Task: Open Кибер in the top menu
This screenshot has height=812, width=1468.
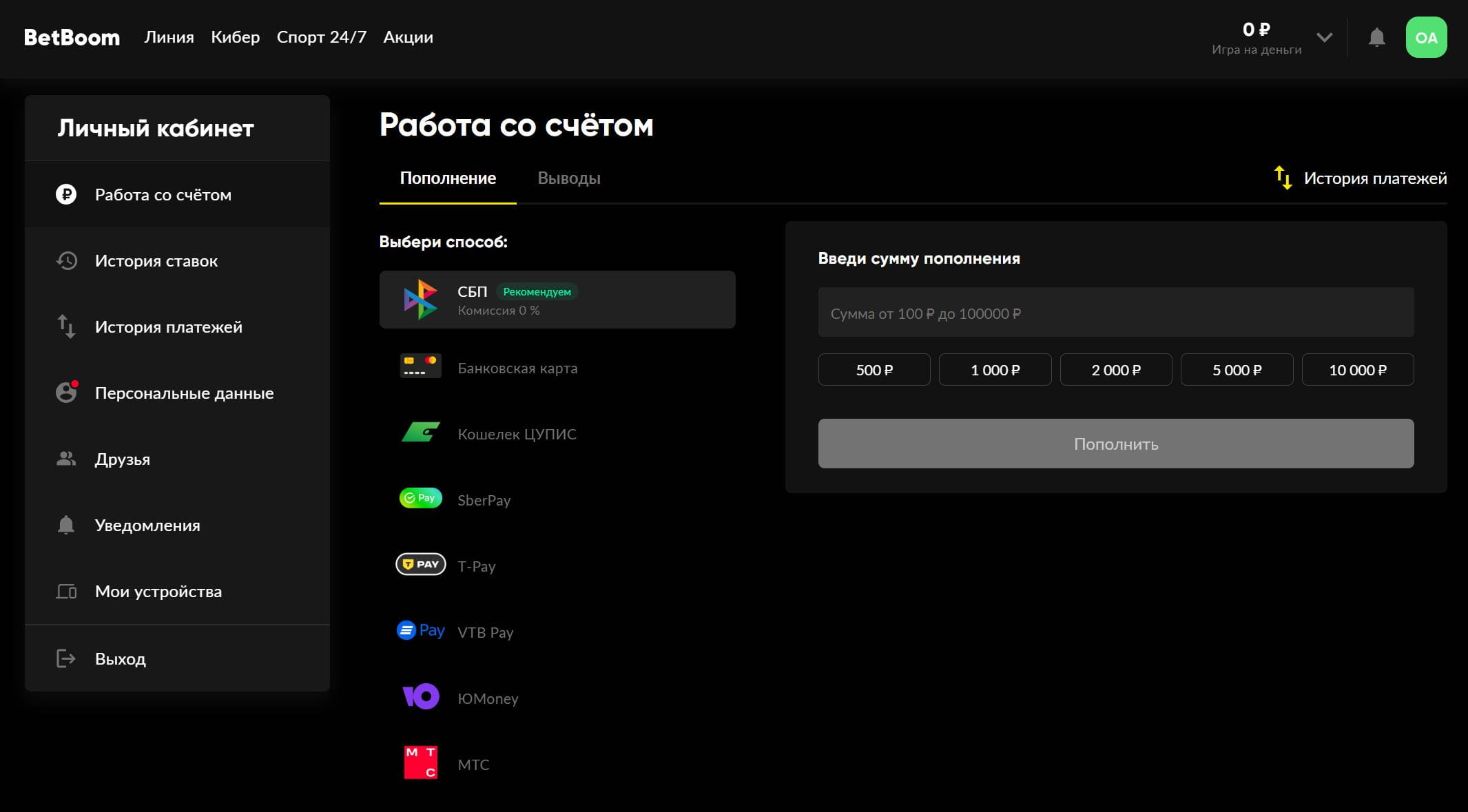Action: pyautogui.click(x=236, y=37)
